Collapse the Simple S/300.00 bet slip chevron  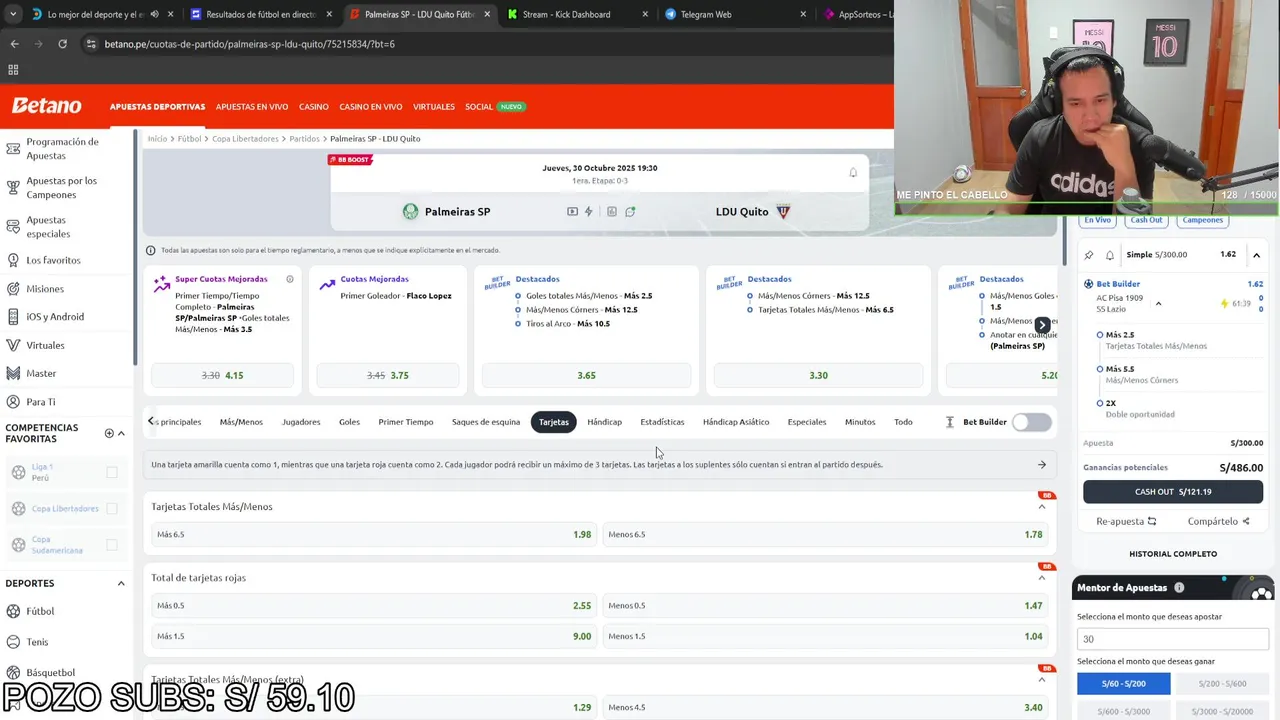tap(1256, 255)
